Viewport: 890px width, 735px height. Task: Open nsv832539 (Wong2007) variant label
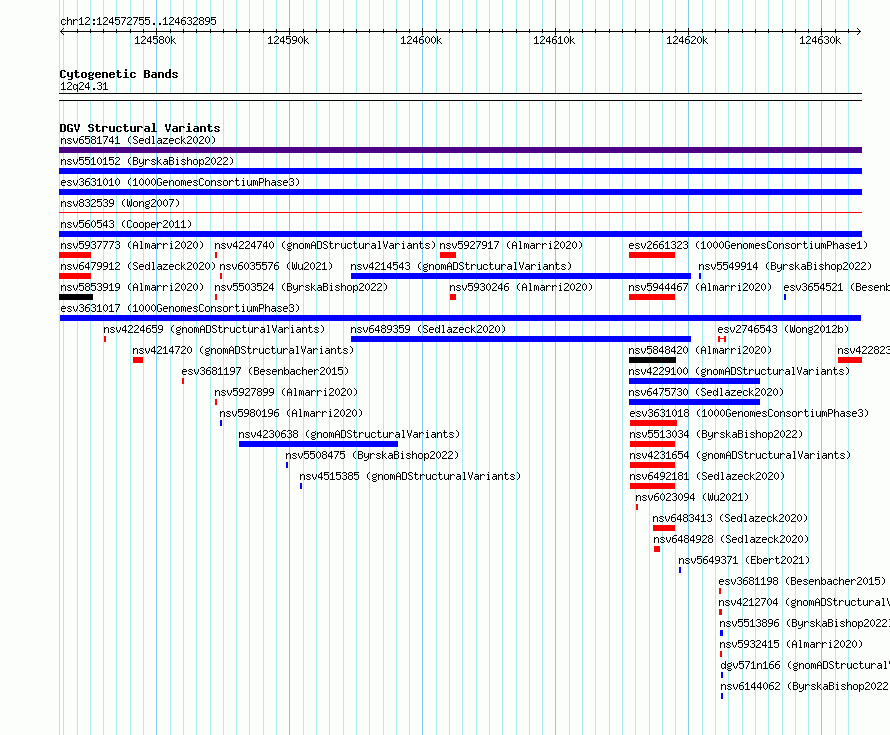(x=120, y=203)
